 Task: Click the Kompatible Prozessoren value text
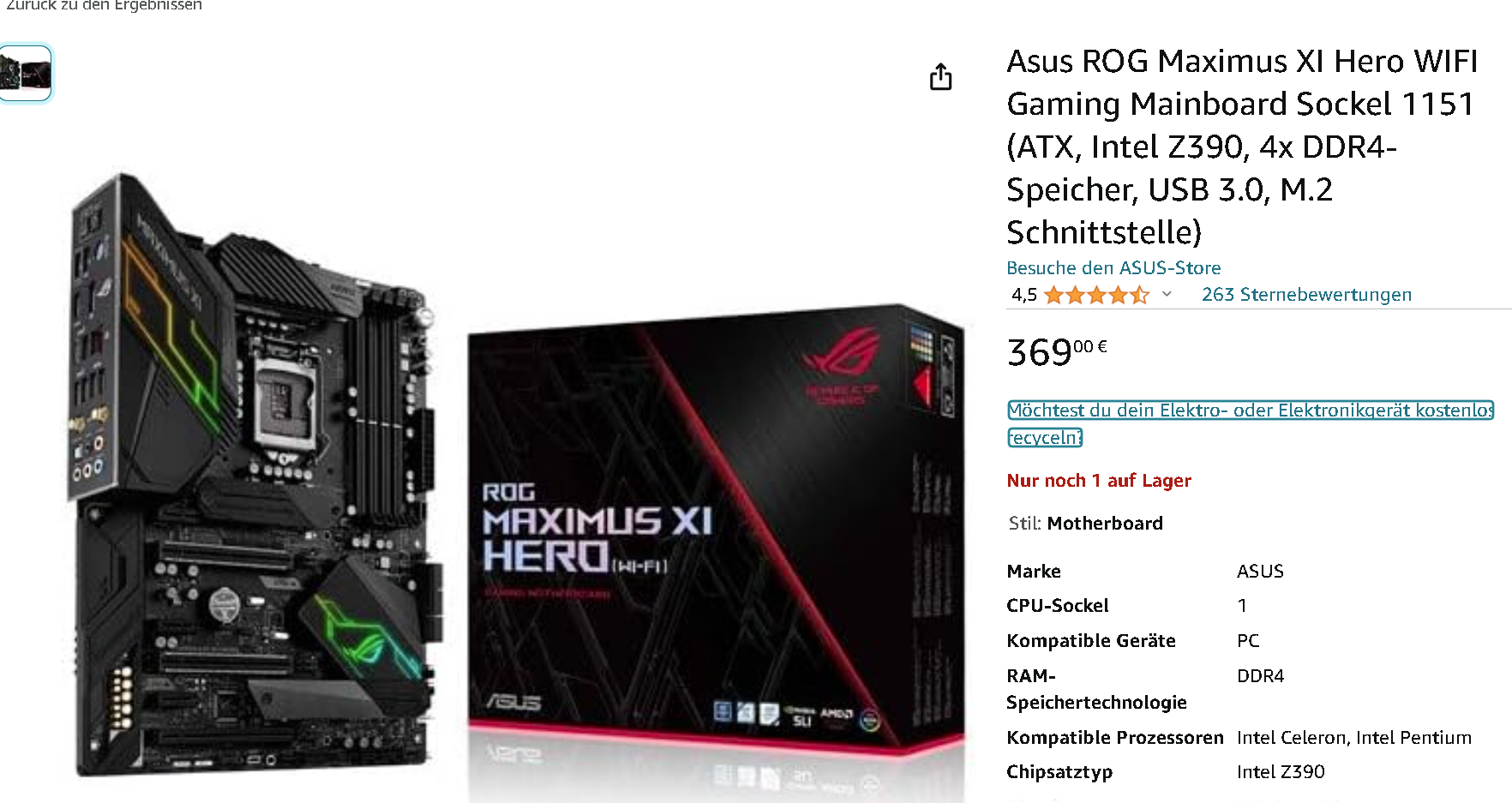(x=1354, y=737)
